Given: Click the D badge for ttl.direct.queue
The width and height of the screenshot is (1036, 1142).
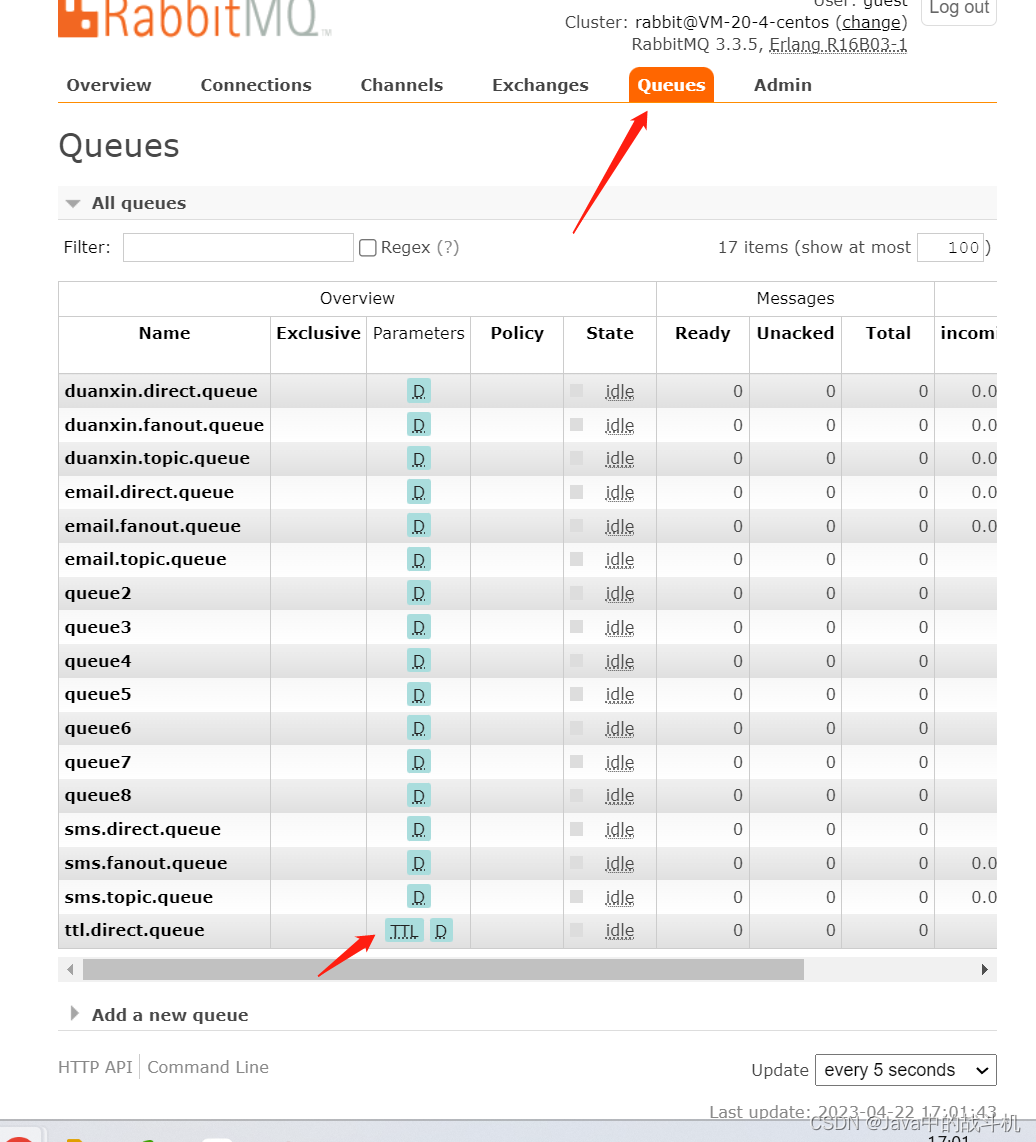Looking at the screenshot, I should 441,931.
